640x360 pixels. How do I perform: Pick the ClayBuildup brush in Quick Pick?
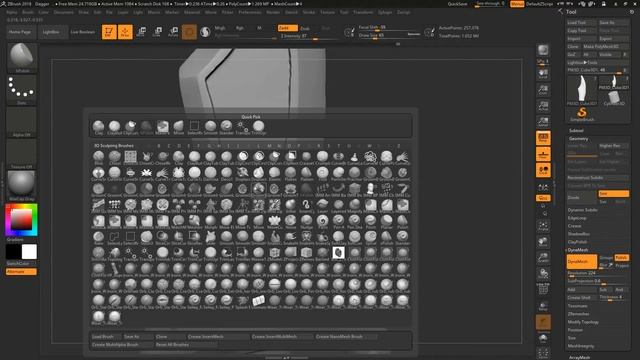114,127
